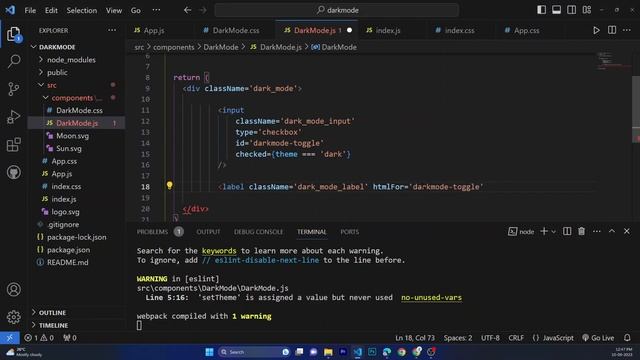The image size is (640, 360).
Task: Open notifications bell in status bar
Action: 627,338
